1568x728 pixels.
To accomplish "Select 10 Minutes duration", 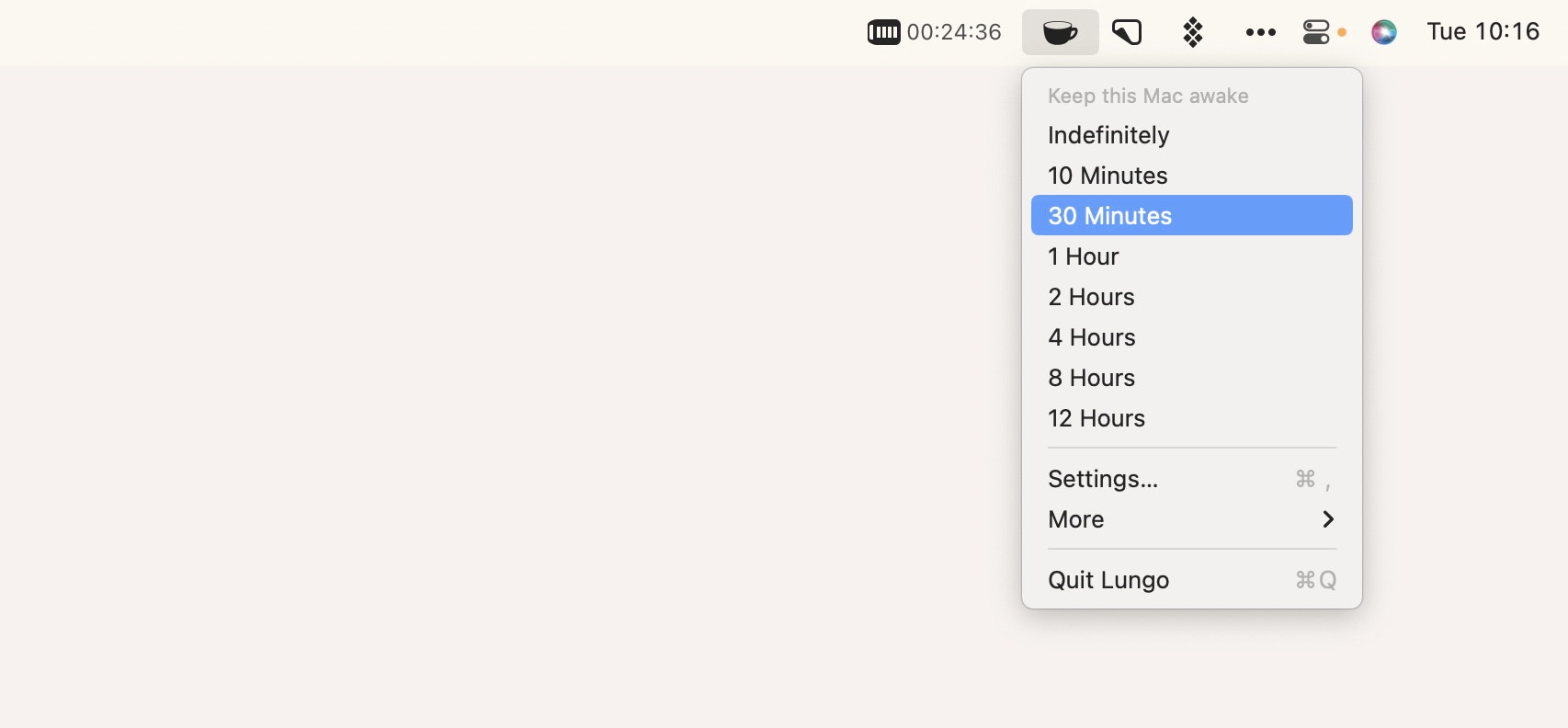I will tap(1192, 176).
